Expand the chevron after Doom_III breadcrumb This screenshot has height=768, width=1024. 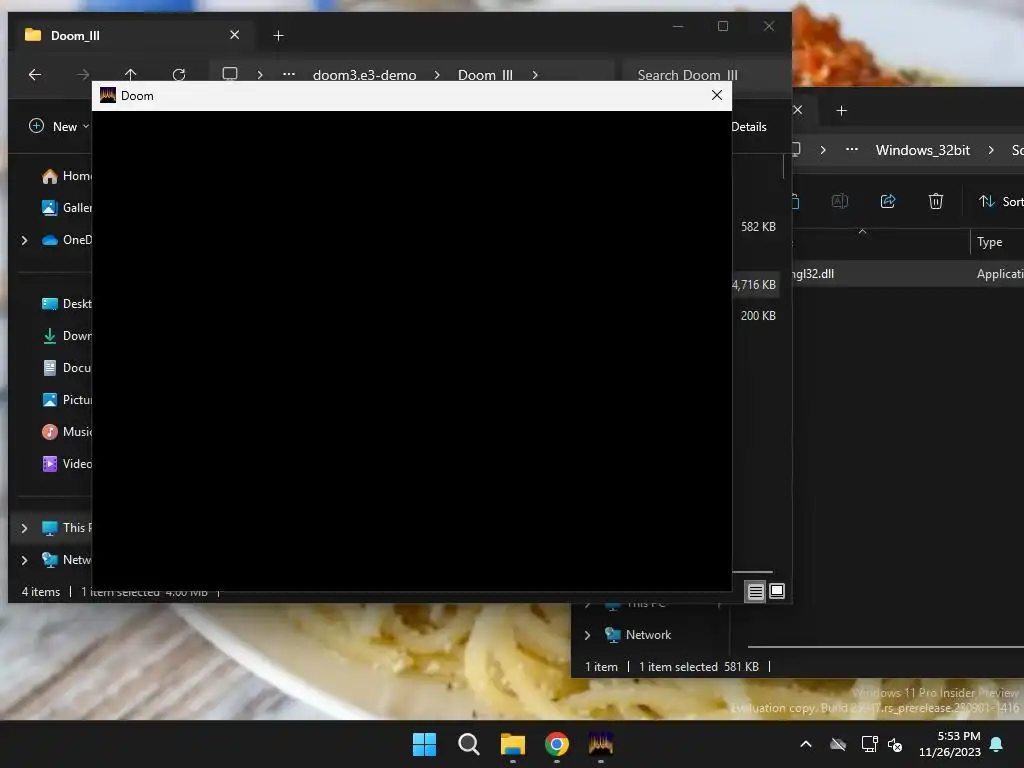(535, 75)
